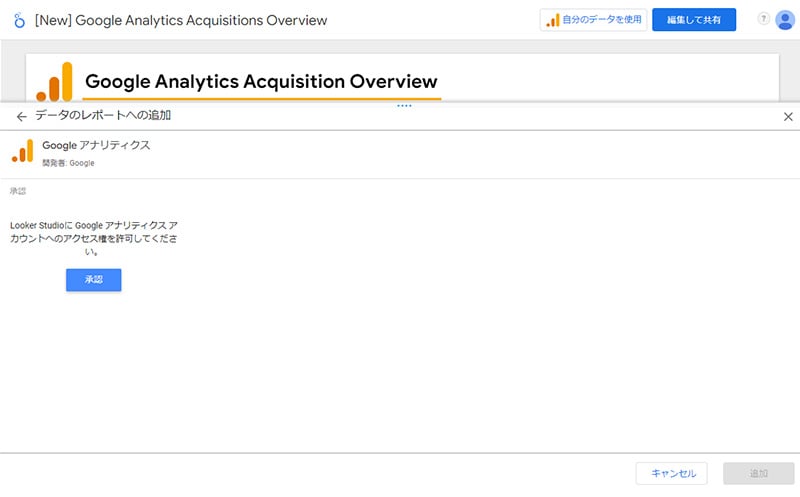The width and height of the screenshot is (800, 497).
Task: Click the 開発者: Google developer text
Action: [68, 163]
